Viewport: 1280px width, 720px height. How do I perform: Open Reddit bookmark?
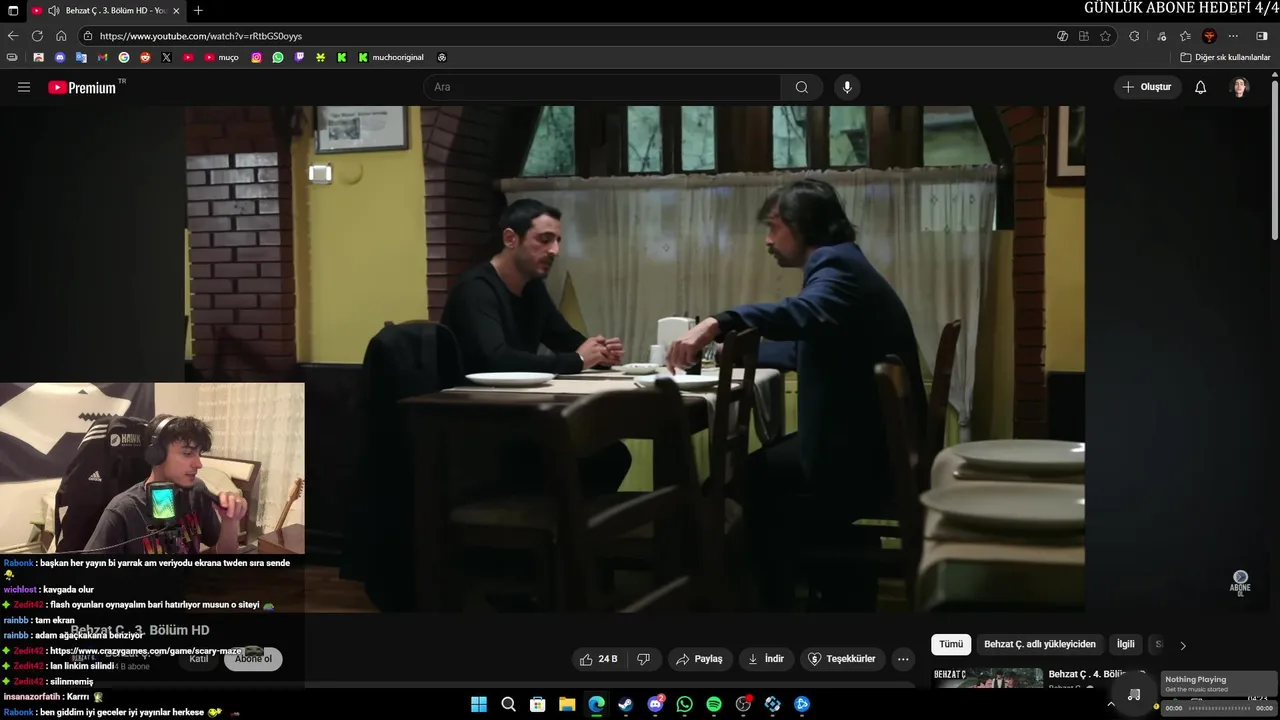145,57
